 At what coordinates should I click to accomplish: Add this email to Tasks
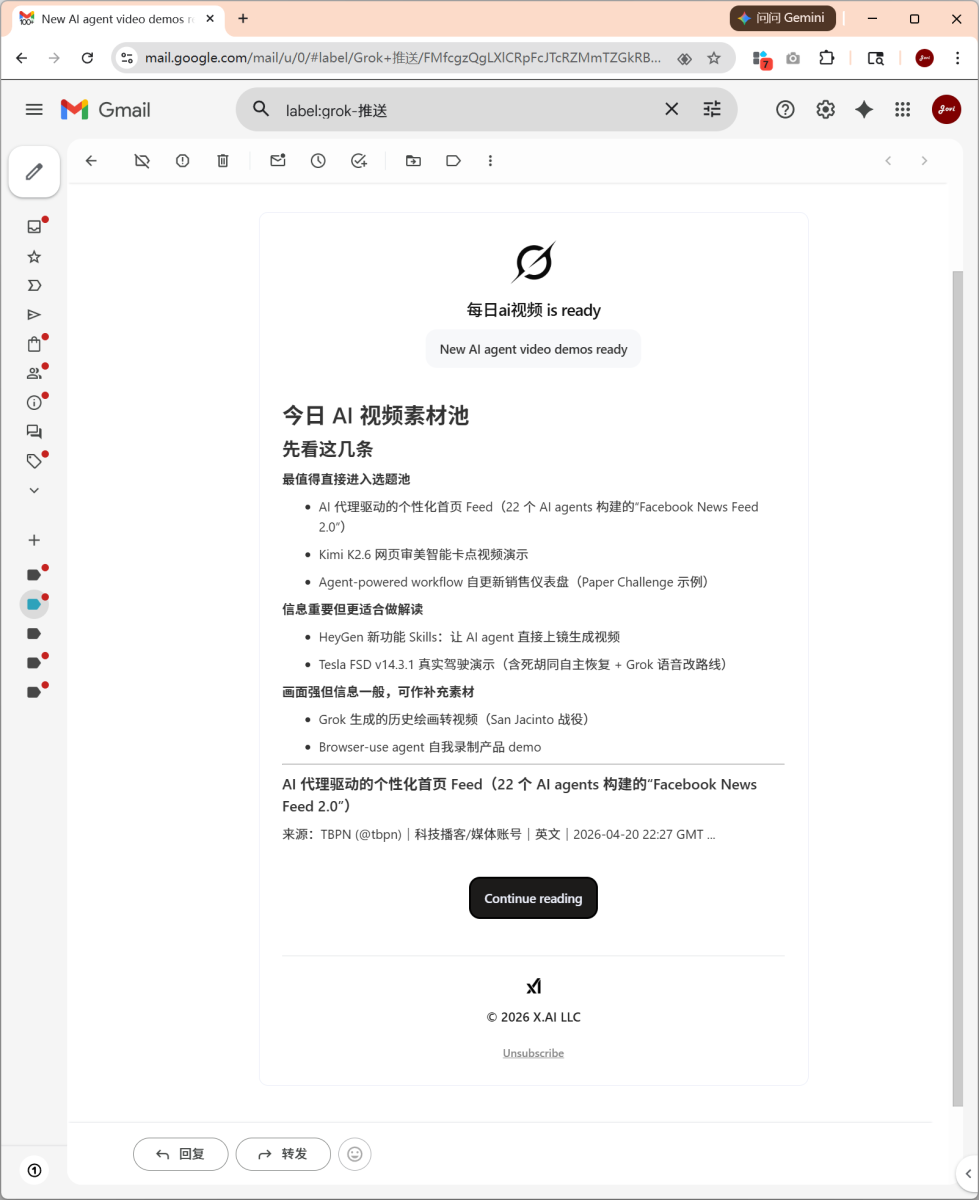coord(359,161)
